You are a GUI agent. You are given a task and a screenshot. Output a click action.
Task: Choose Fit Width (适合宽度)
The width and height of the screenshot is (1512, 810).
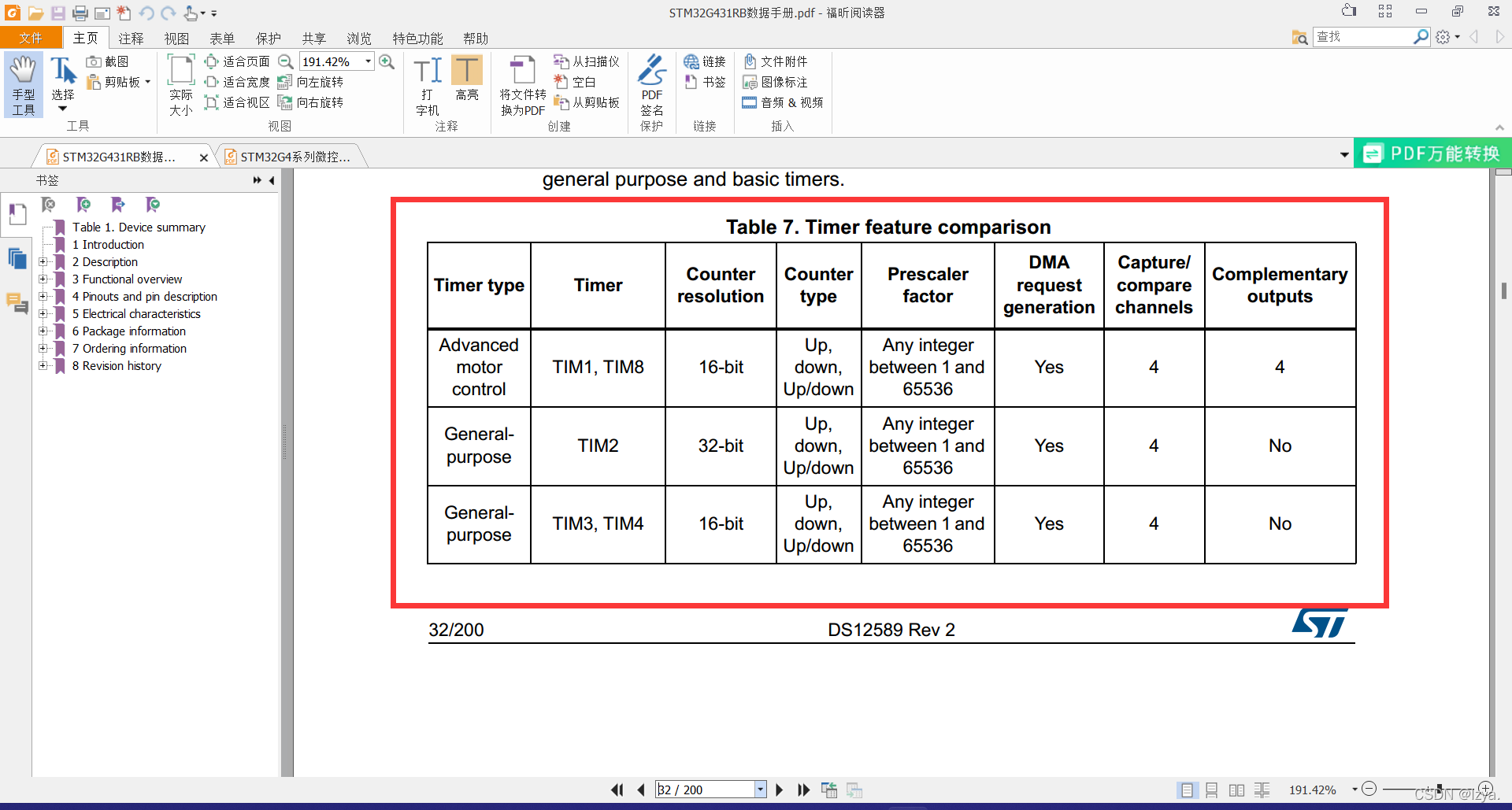click(x=237, y=82)
